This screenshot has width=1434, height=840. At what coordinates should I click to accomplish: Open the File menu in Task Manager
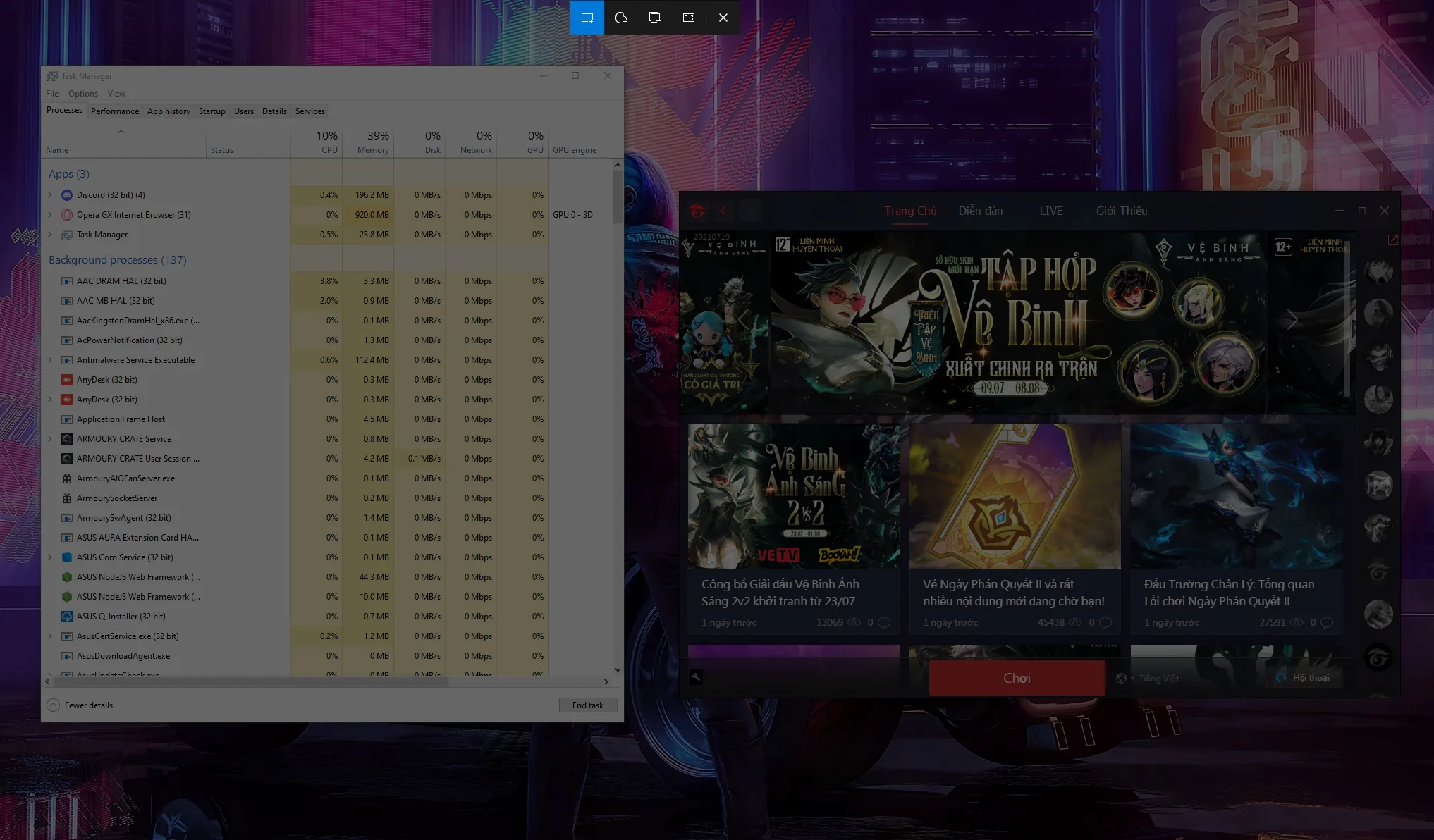coord(52,94)
